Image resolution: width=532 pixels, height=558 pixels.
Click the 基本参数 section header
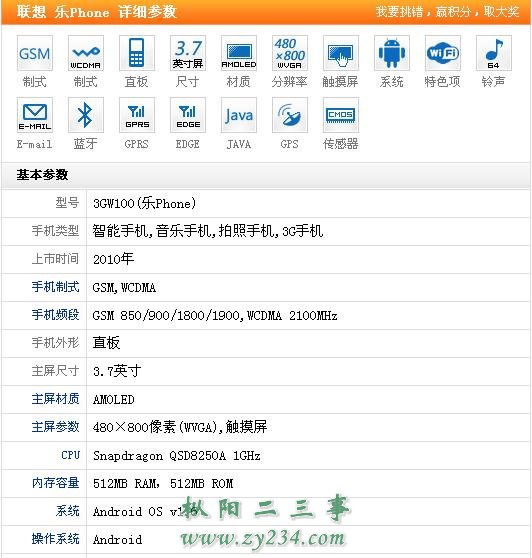pyautogui.click(x=42, y=175)
